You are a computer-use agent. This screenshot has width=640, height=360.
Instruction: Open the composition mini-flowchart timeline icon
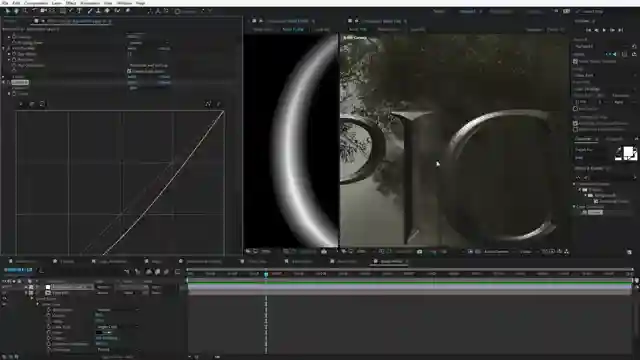click(127, 271)
